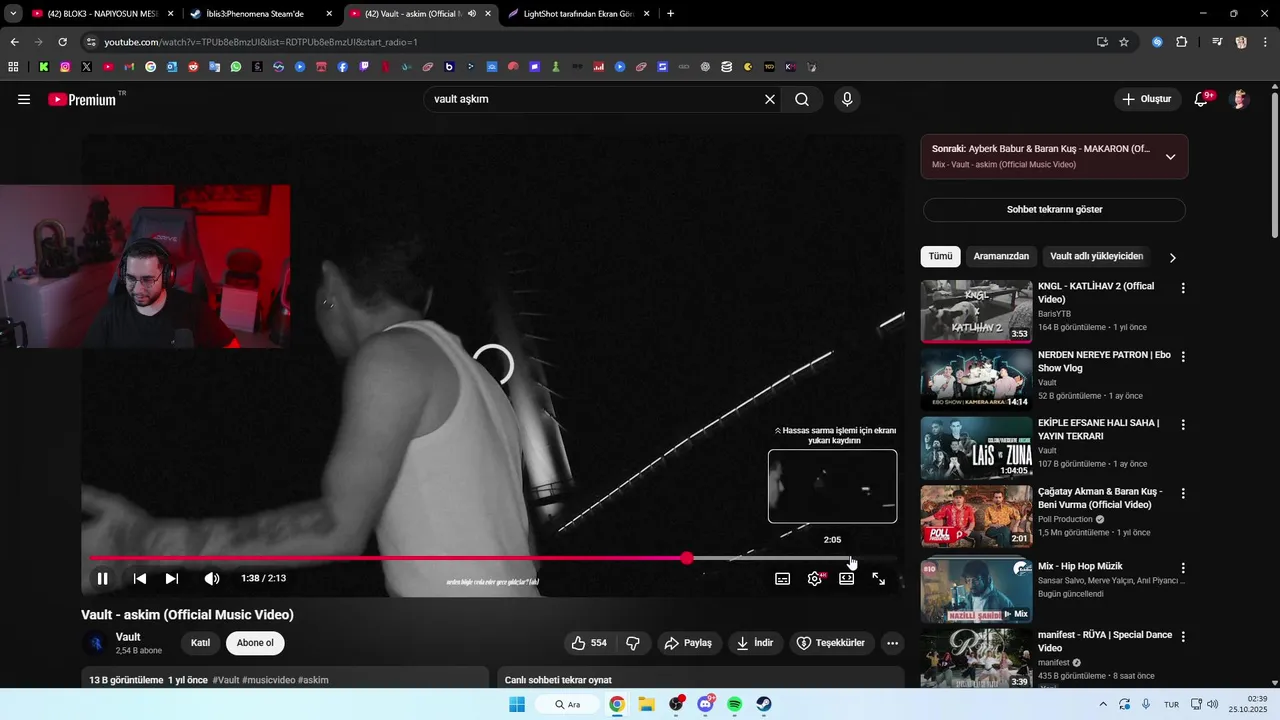
Task: Open Chrome media controls icon
Action: 1217,42
